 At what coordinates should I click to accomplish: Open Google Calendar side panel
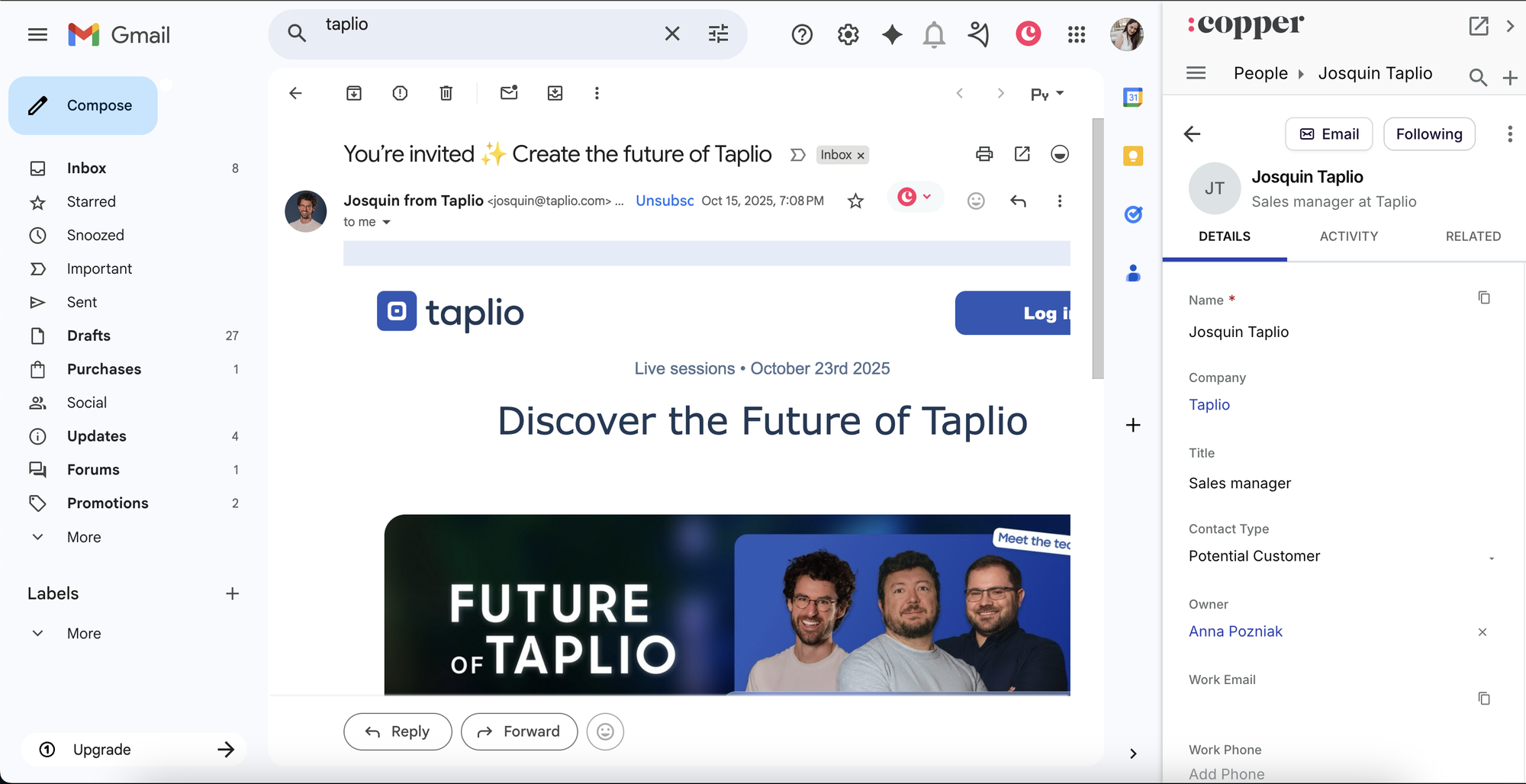point(1133,97)
